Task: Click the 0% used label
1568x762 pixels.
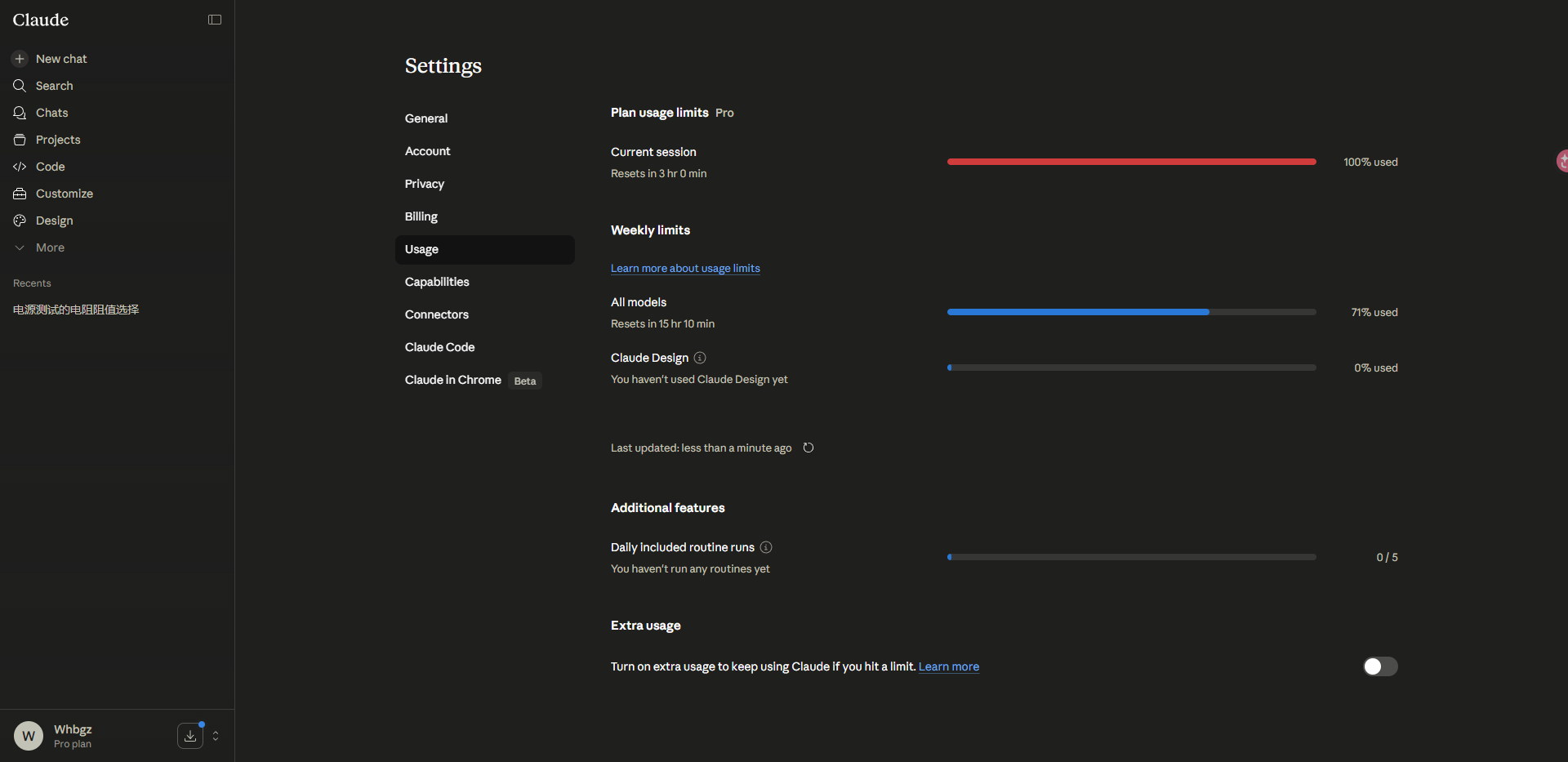Action: (x=1376, y=368)
